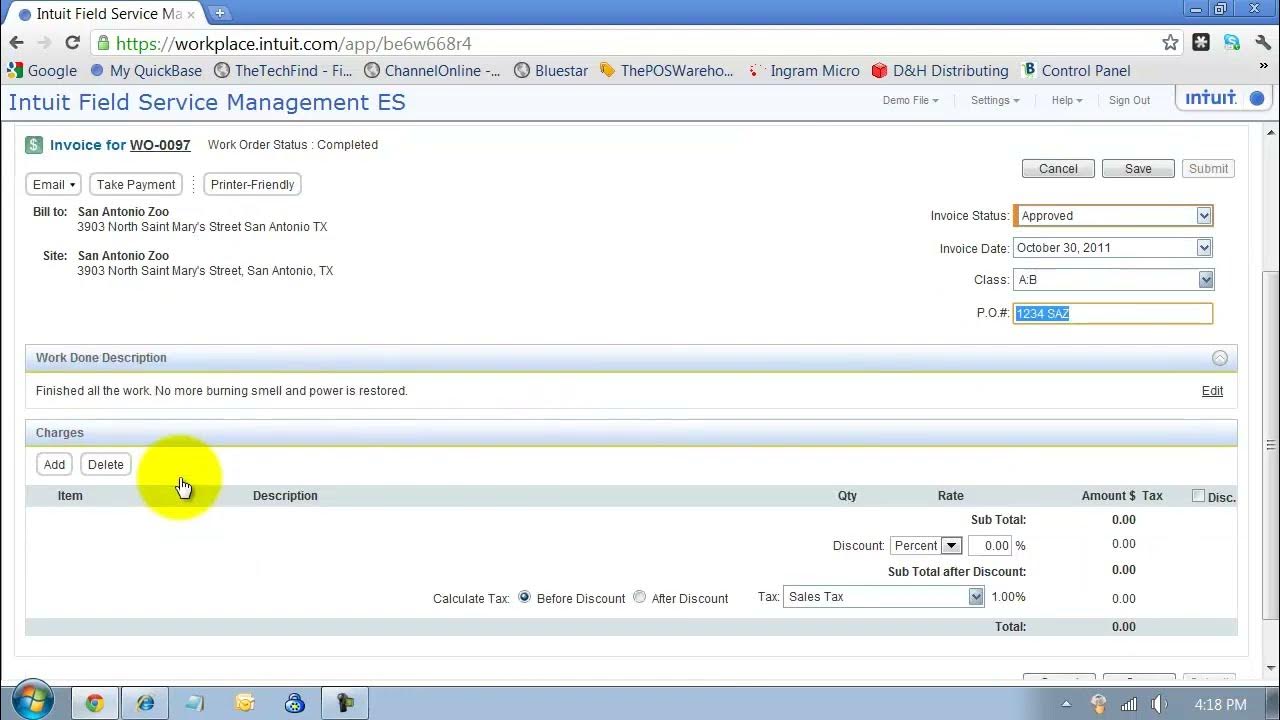Open the Control Panel bookmark
This screenshot has width=1280, height=720.
[1076, 71]
